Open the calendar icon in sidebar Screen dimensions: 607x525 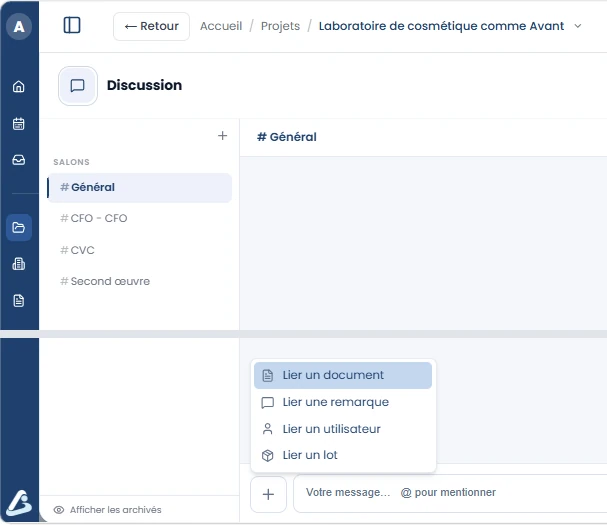19,124
